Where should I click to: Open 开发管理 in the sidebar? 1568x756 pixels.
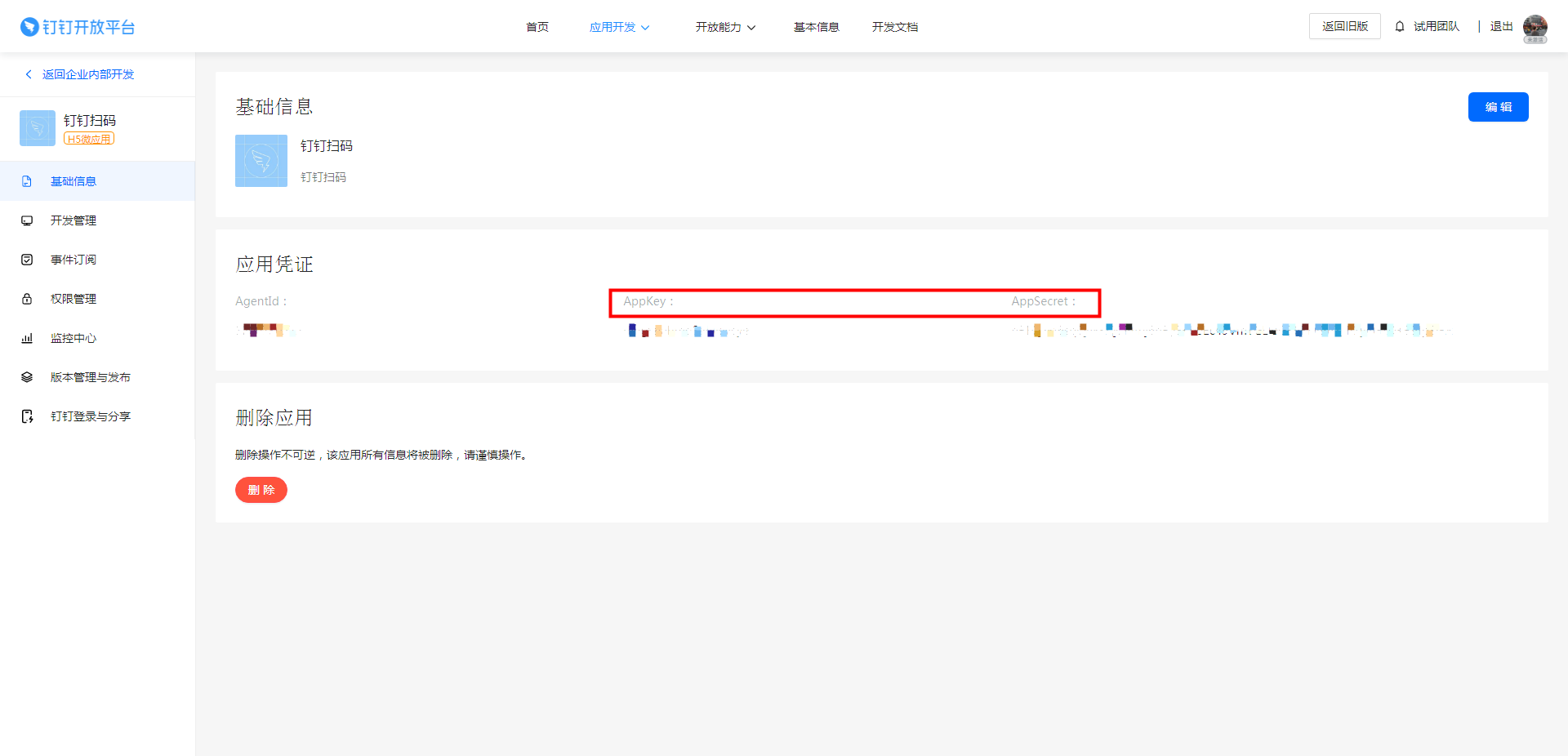pyautogui.click(x=97, y=220)
